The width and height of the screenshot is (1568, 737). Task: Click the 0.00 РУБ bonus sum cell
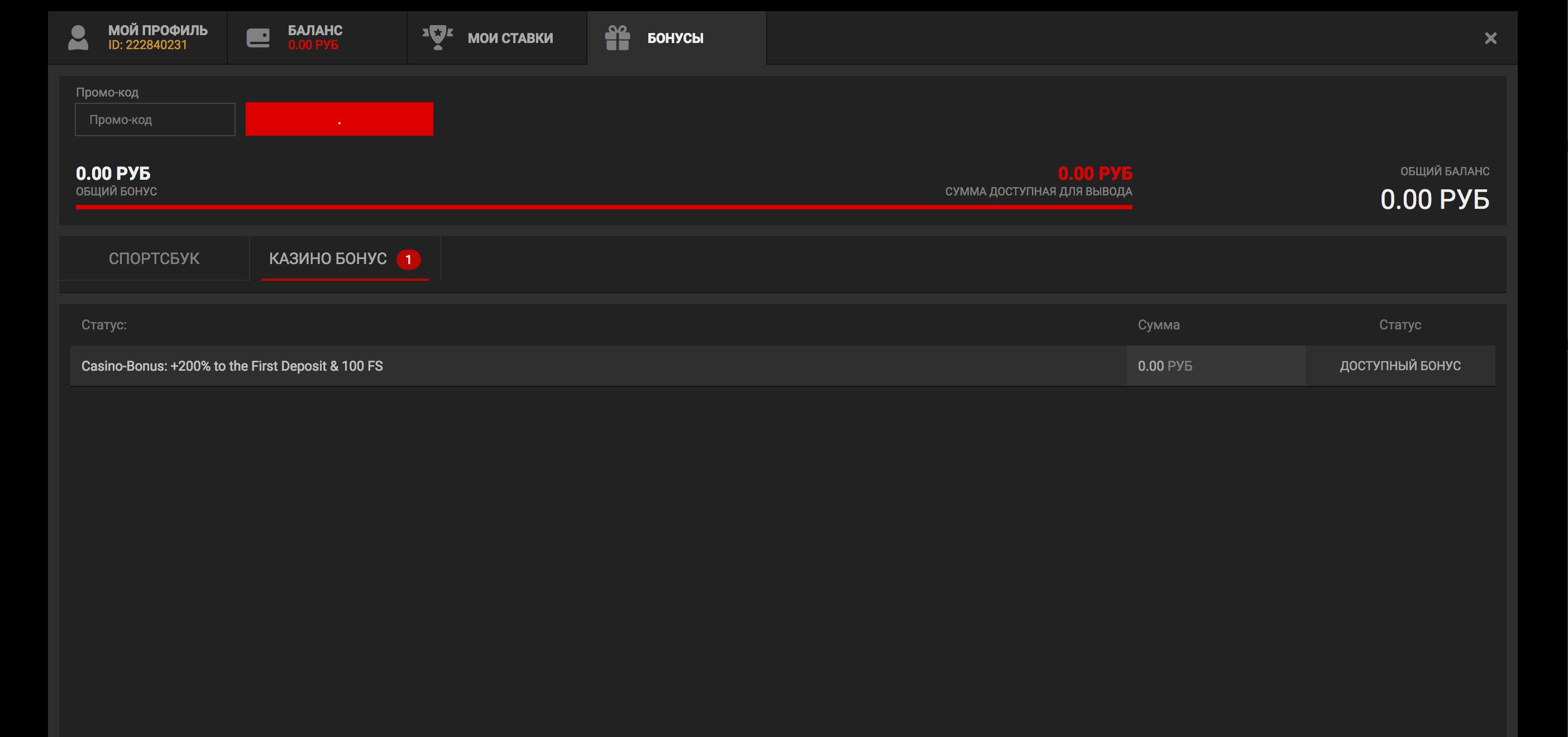pos(1164,366)
